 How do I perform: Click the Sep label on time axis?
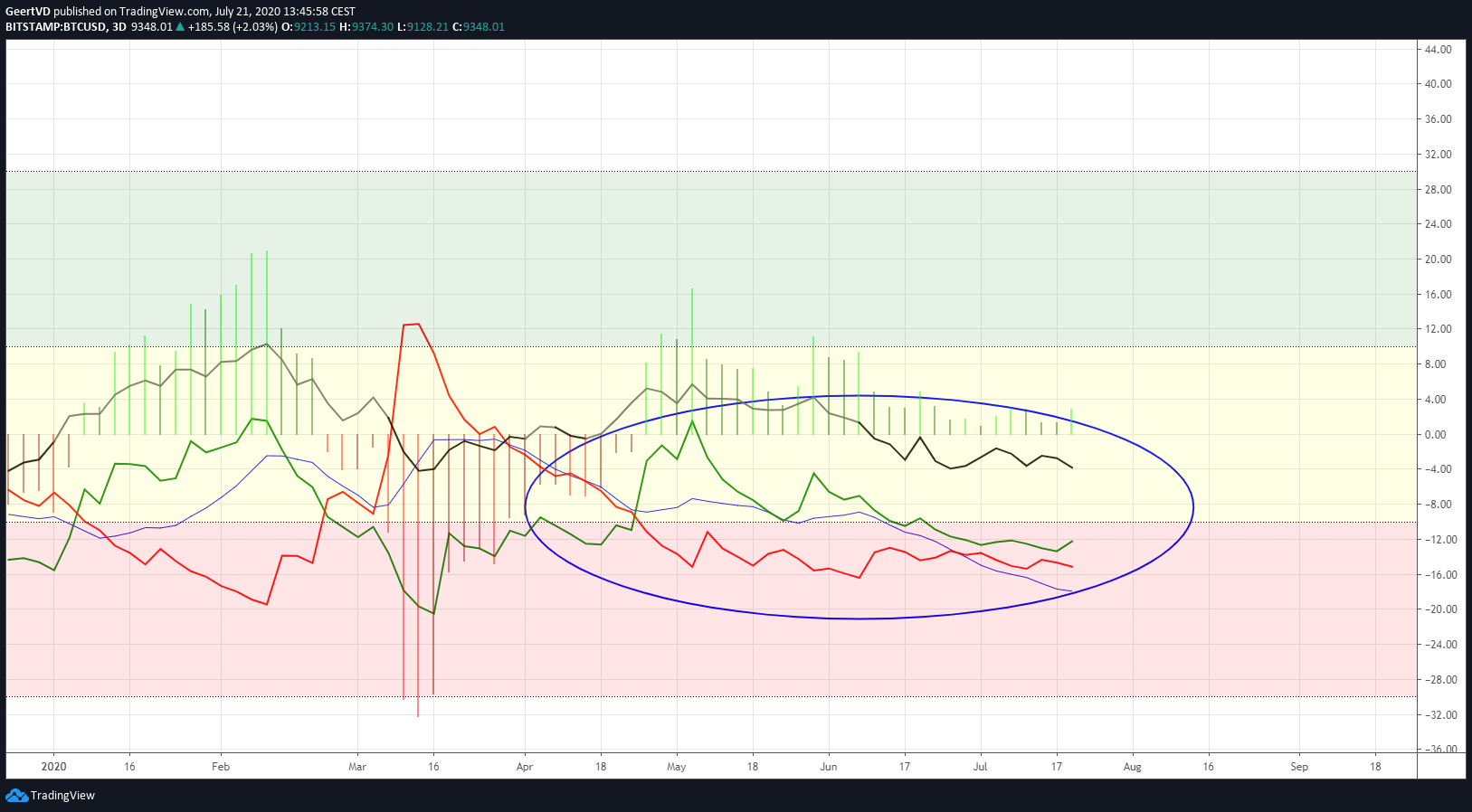point(1299,767)
